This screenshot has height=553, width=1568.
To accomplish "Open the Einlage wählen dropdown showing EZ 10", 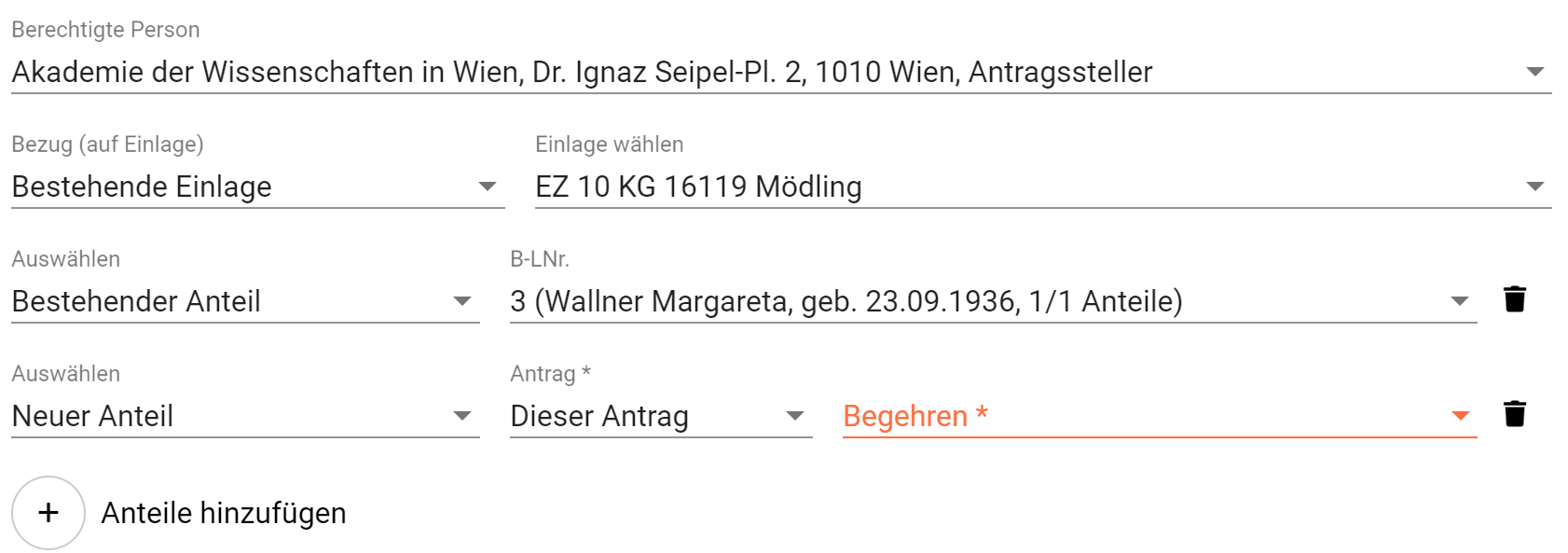I will pyautogui.click(x=1043, y=187).
